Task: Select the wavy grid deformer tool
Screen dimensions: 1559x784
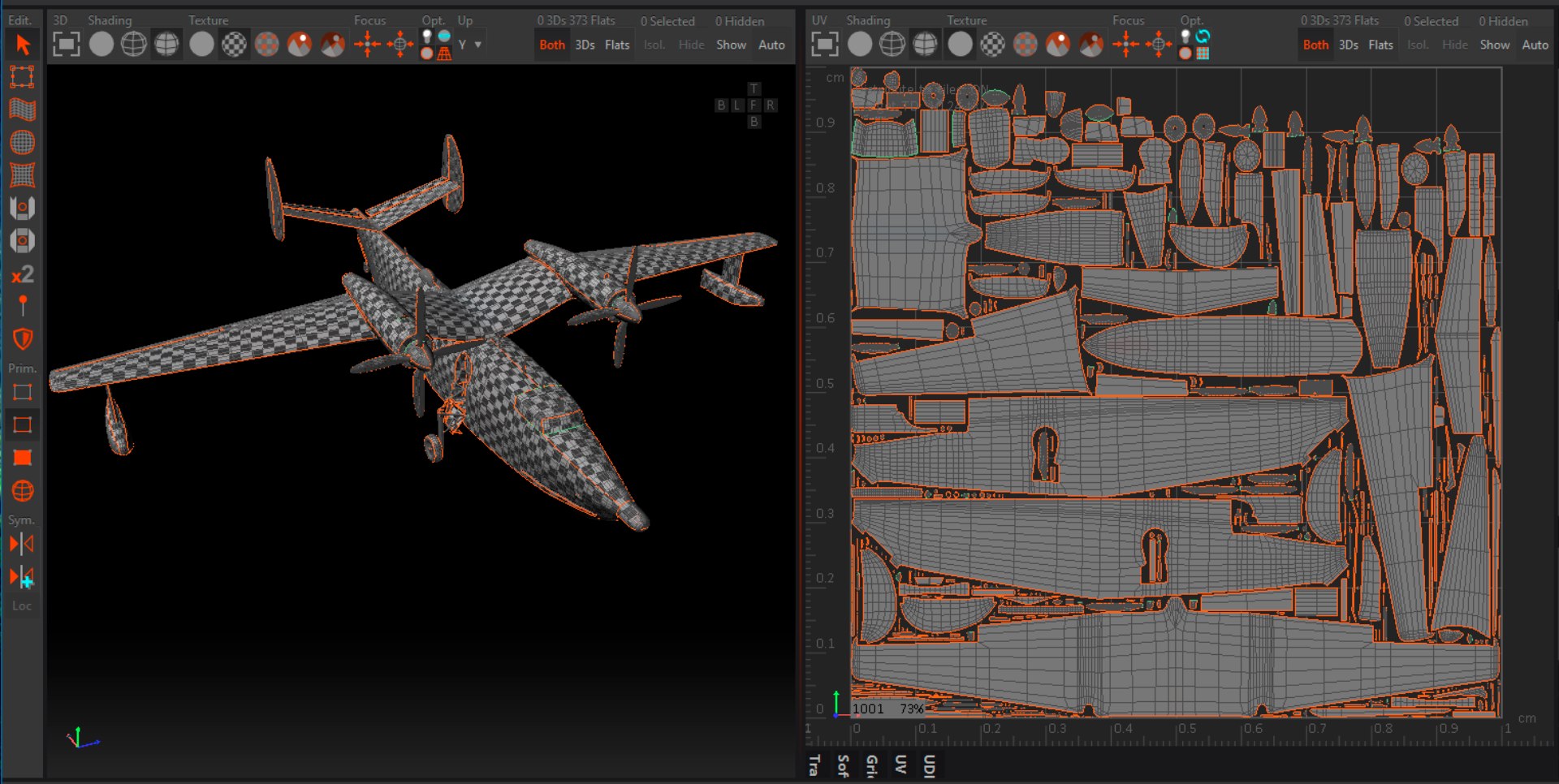Action: (22, 110)
